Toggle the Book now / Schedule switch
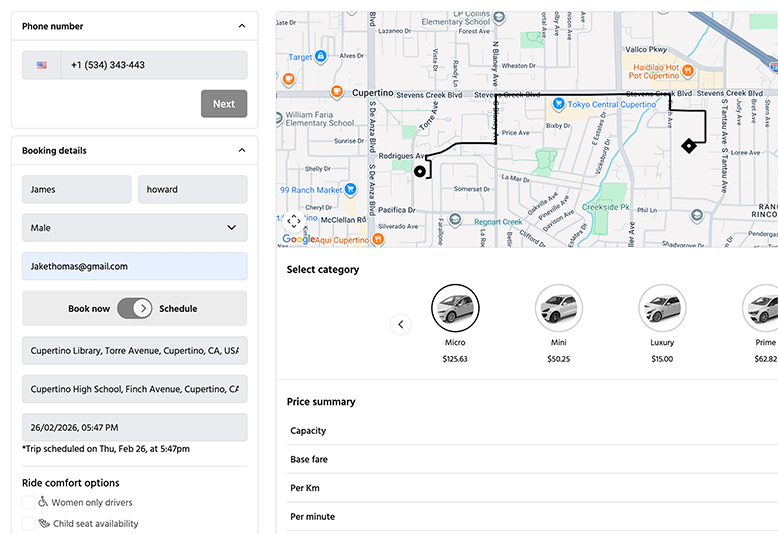 tap(134, 309)
